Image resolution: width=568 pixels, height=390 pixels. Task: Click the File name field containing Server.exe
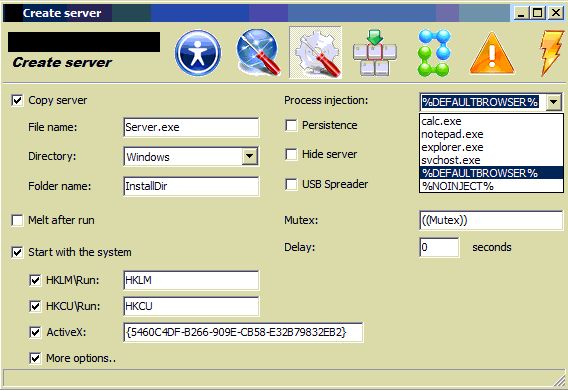191,127
